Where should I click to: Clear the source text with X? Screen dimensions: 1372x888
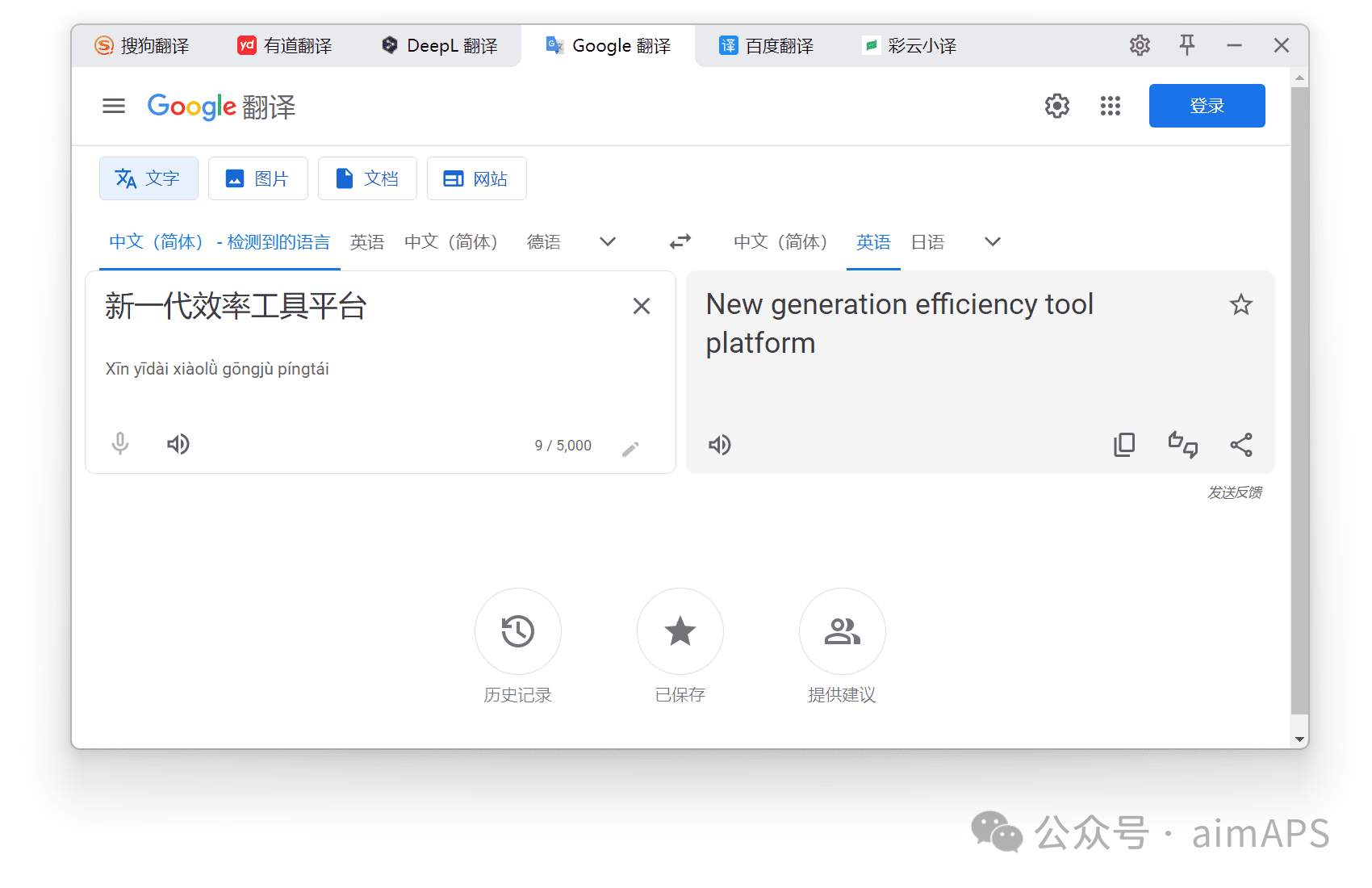click(641, 306)
